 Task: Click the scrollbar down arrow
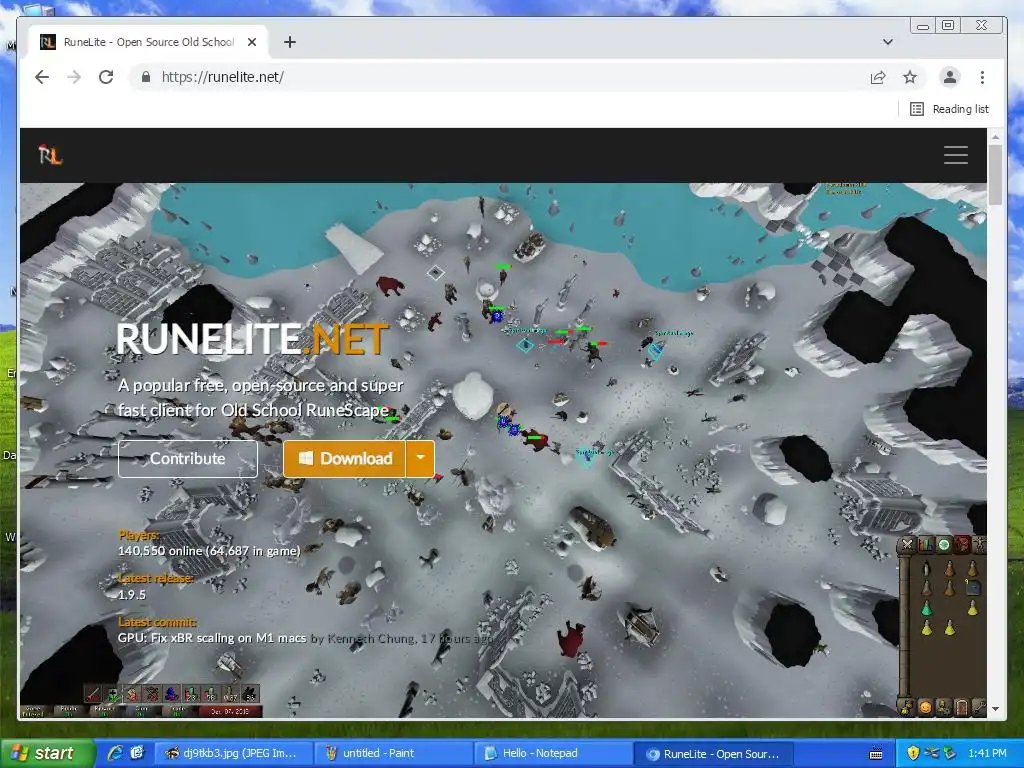[995, 709]
